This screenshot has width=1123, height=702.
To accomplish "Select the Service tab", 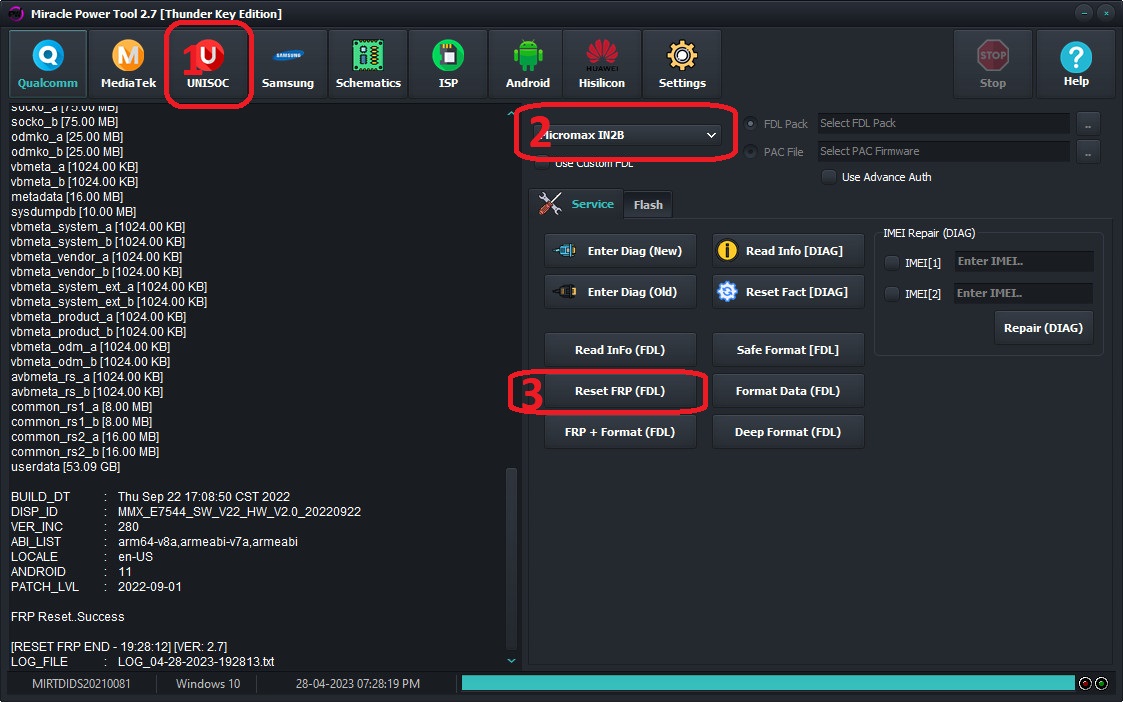I will point(577,204).
